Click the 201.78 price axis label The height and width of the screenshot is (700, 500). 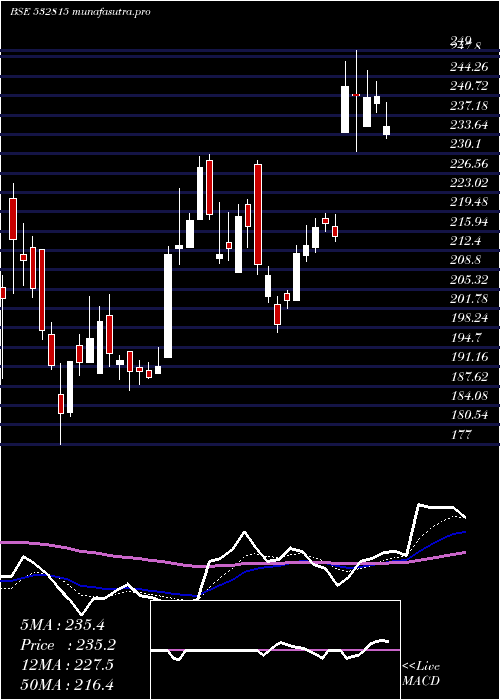pyautogui.click(x=470, y=299)
